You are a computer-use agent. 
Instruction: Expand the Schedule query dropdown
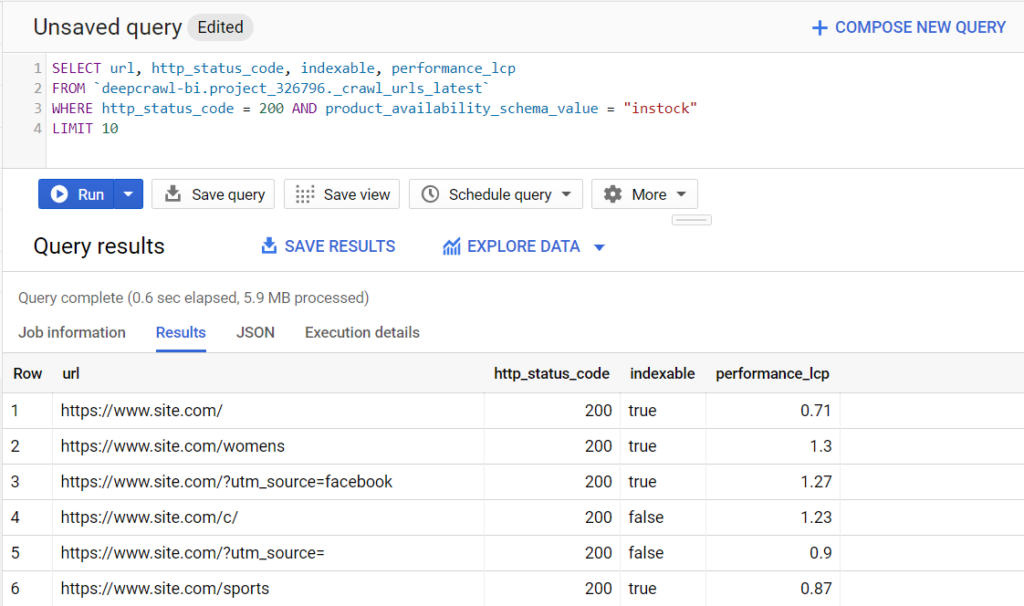click(x=566, y=194)
